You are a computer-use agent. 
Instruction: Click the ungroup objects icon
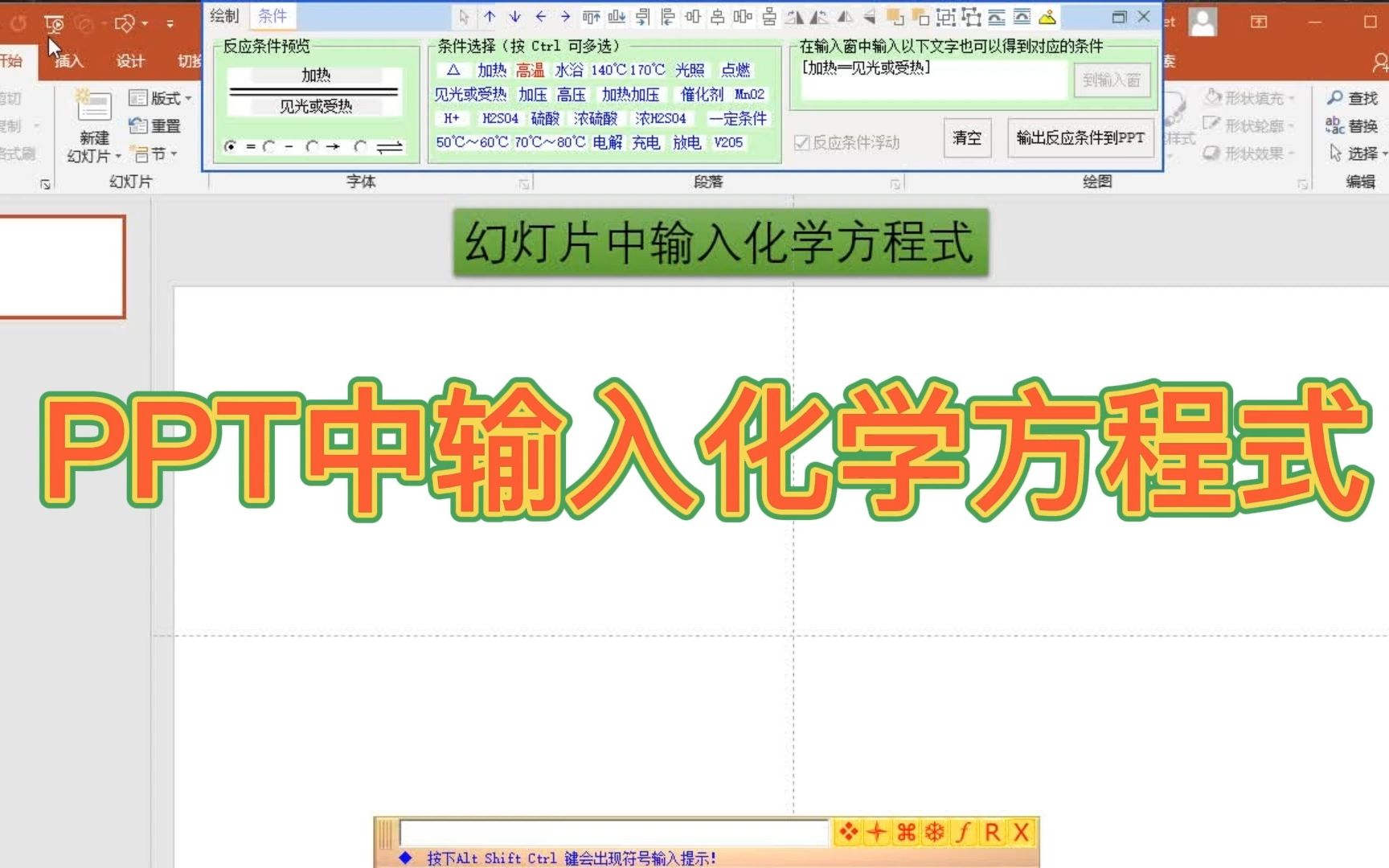pyautogui.click(x=972, y=16)
